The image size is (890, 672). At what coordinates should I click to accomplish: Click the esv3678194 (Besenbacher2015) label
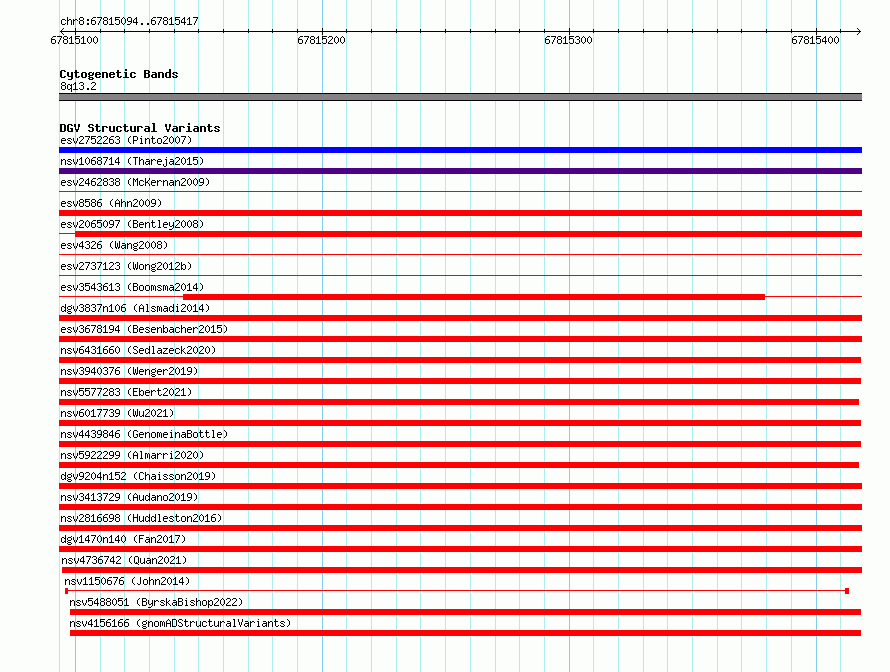pos(144,329)
